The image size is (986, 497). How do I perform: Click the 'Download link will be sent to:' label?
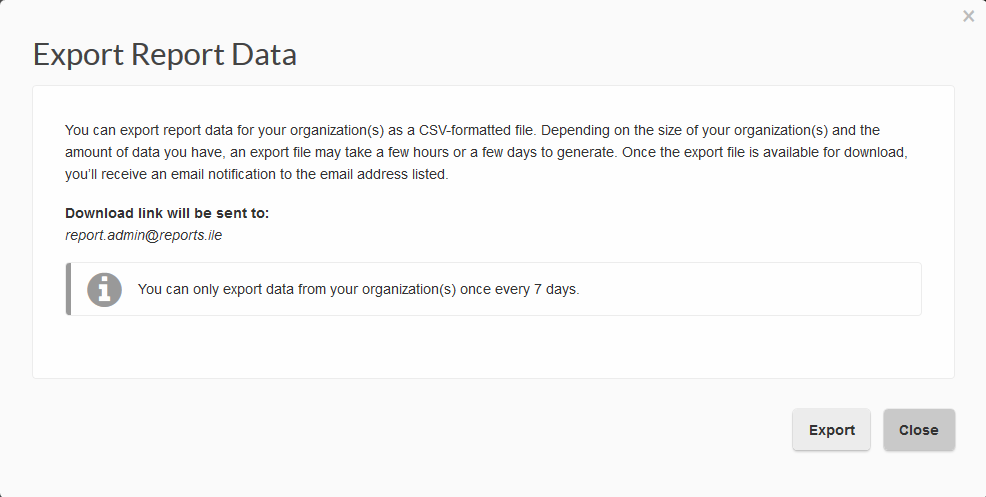[167, 213]
